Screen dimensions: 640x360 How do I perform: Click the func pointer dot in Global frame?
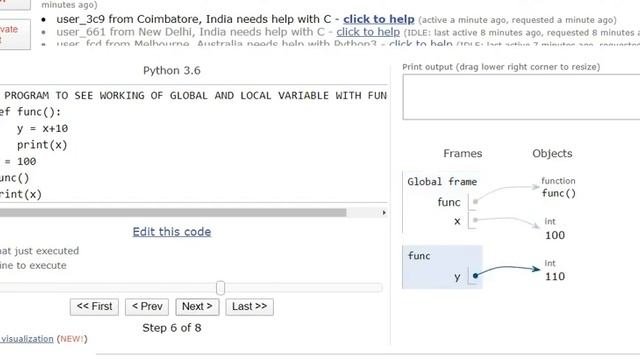pos(475,202)
